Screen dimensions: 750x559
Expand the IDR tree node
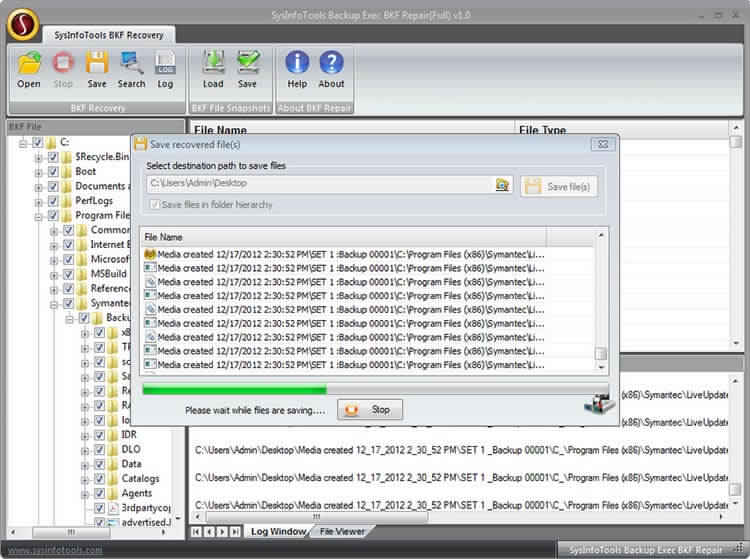pos(85,436)
